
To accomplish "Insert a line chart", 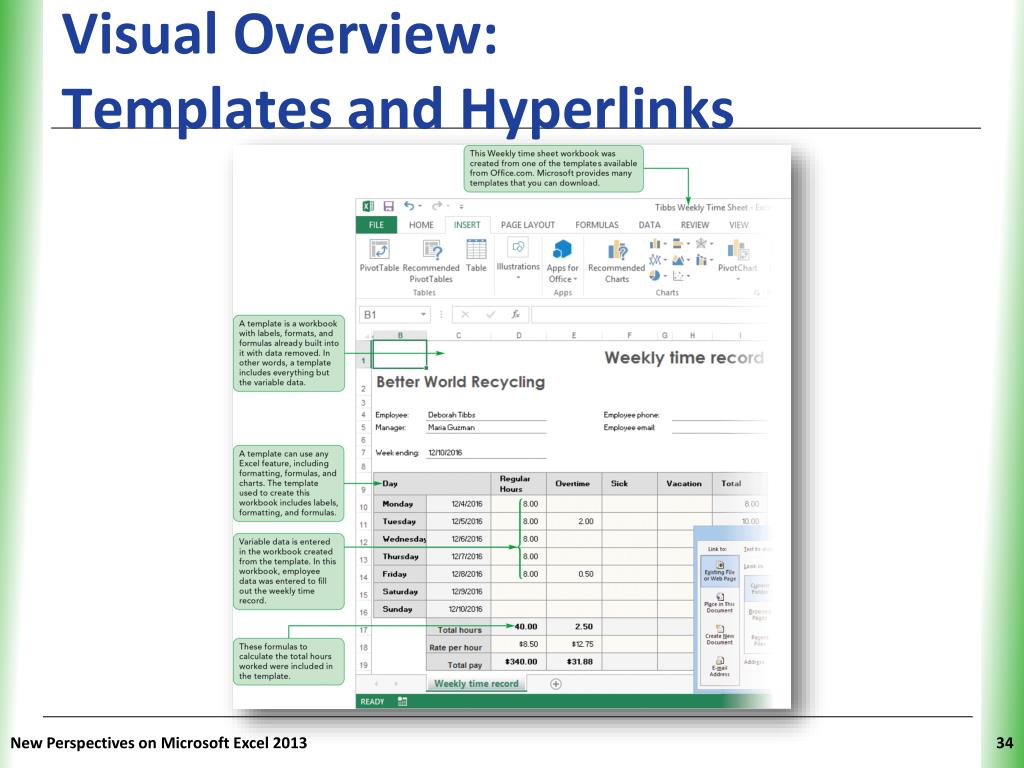I will point(656,260).
